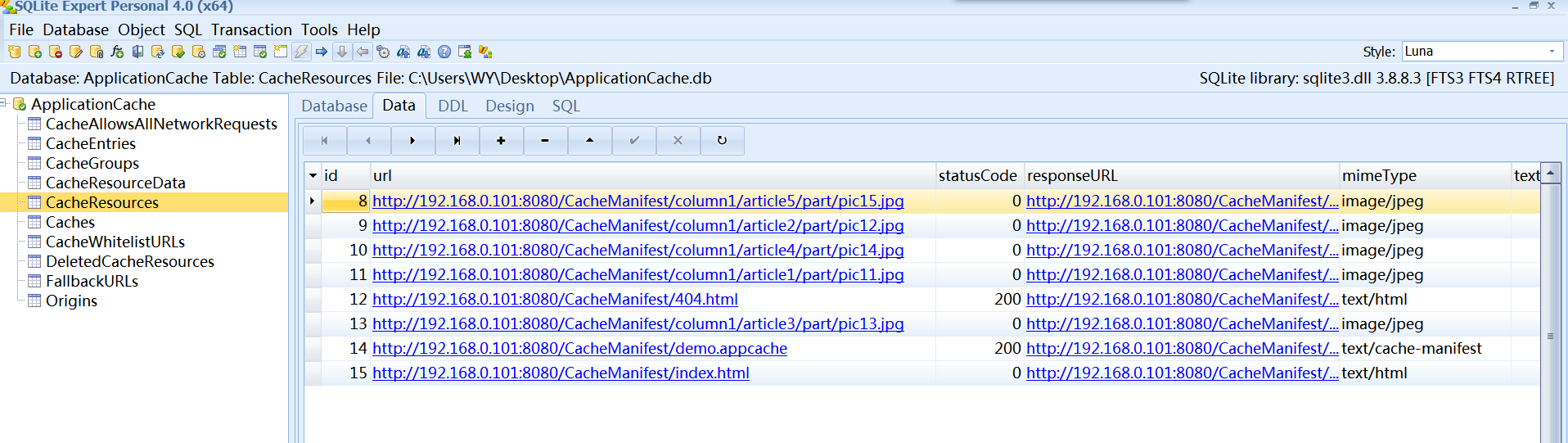Image resolution: width=1568 pixels, height=443 pixels.
Task: Collapse the ApplicationCache tree node
Action: coord(4,103)
